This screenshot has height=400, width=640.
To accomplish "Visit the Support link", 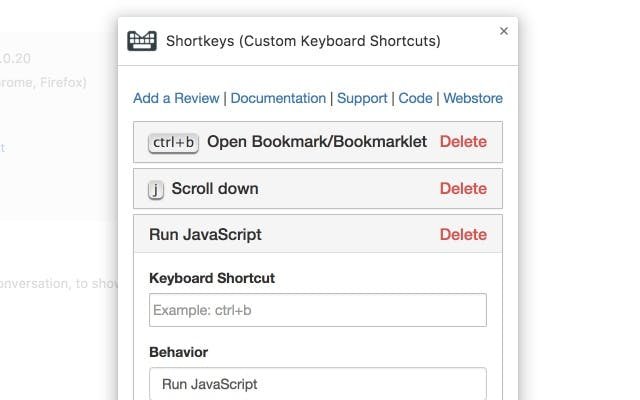I will pos(362,98).
